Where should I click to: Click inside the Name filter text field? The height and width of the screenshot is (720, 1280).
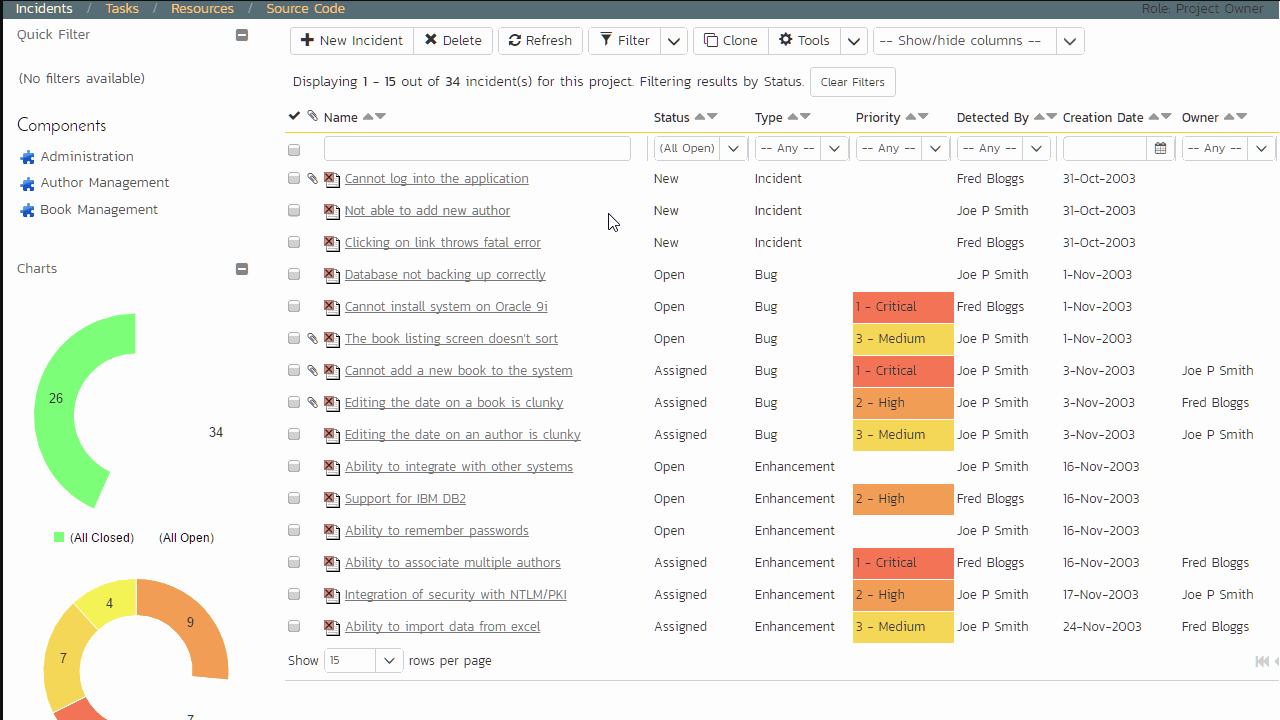(477, 147)
